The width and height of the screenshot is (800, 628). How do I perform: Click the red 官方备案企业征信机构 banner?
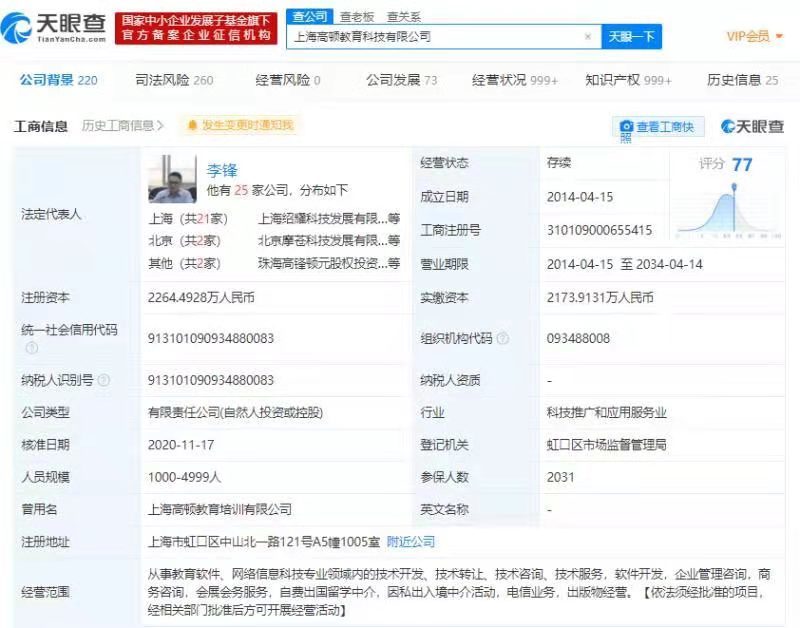tap(196, 28)
